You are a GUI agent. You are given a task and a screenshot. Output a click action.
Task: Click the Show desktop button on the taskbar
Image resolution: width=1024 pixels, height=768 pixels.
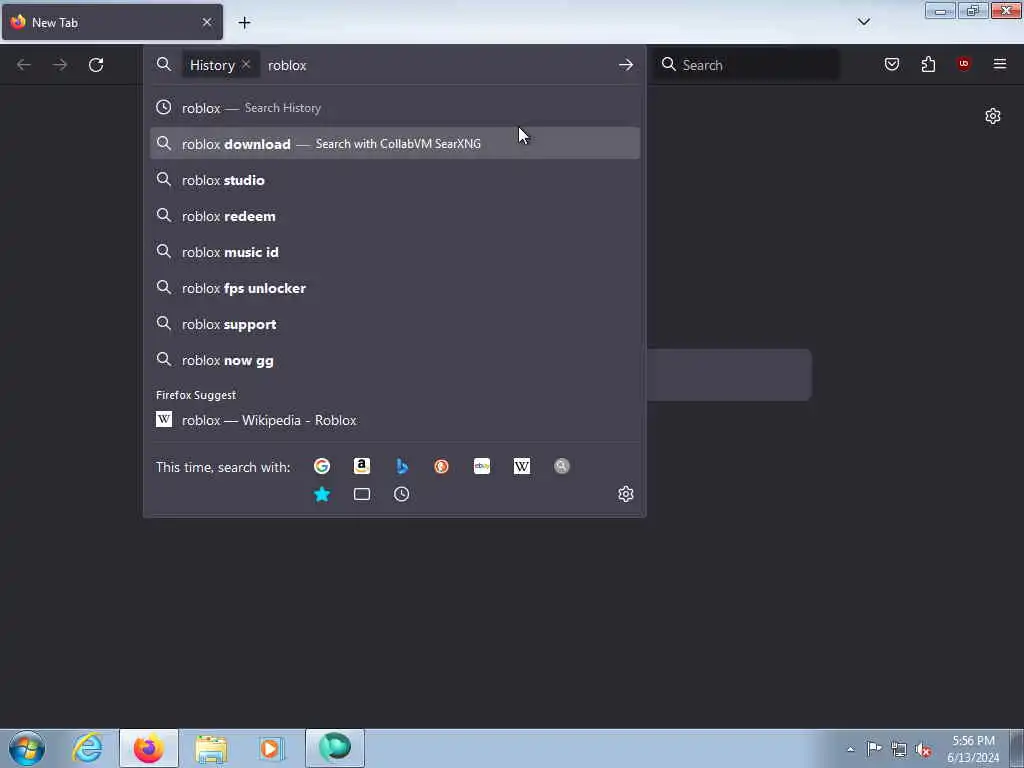(1017, 748)
